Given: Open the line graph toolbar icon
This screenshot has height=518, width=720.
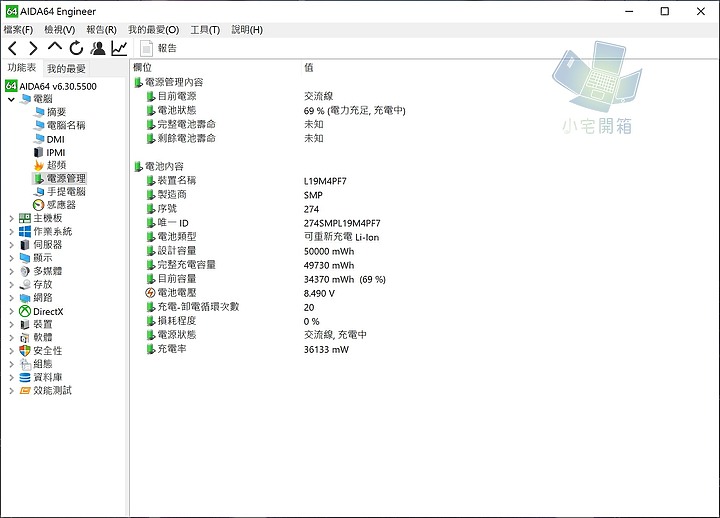Looking at the screenshot, I should (119, 48).
